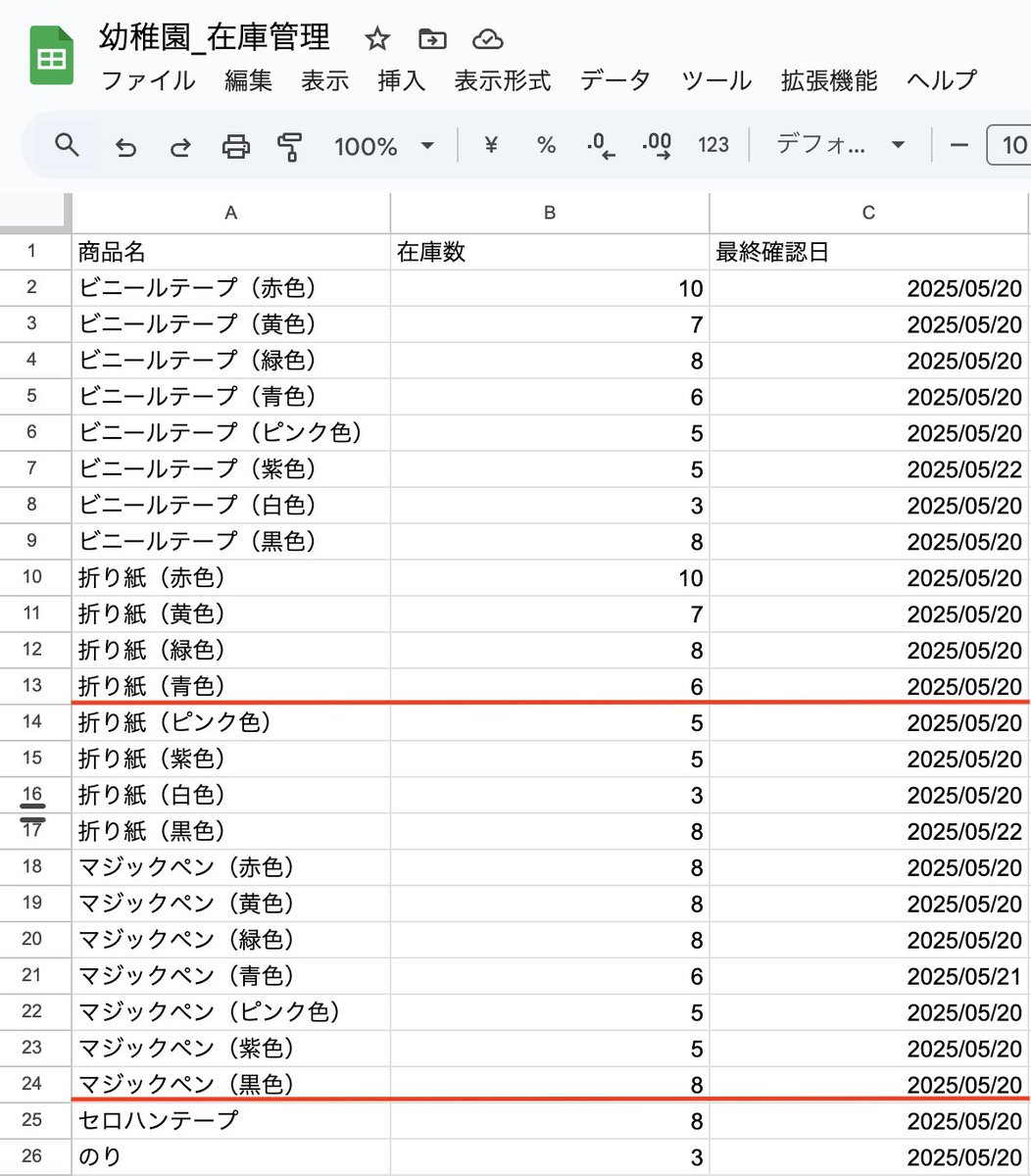Viewport: 1031px width, 1176px height.
Task: Select column B header
Action: coord(550,213)
